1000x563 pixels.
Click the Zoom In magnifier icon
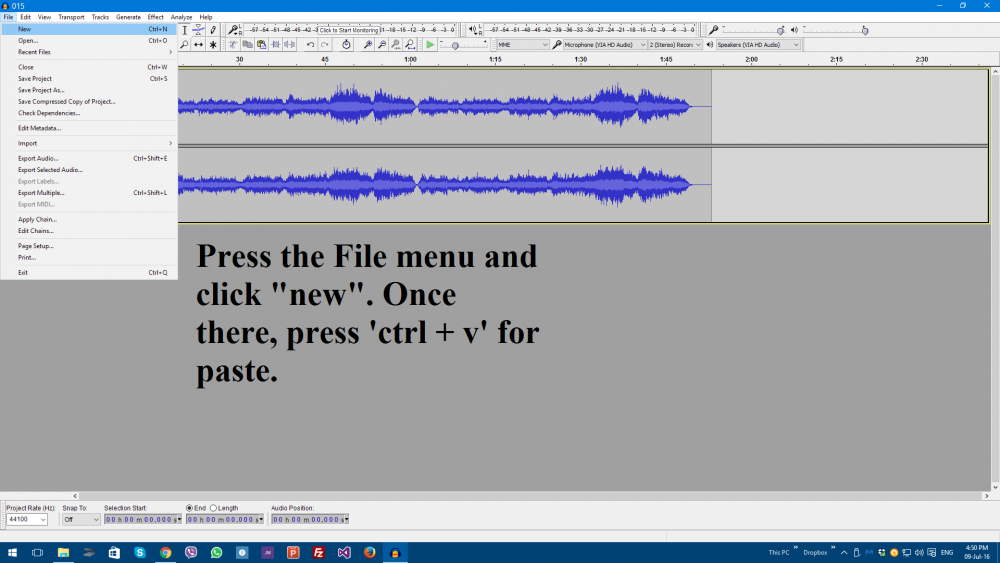click(367, 45)
